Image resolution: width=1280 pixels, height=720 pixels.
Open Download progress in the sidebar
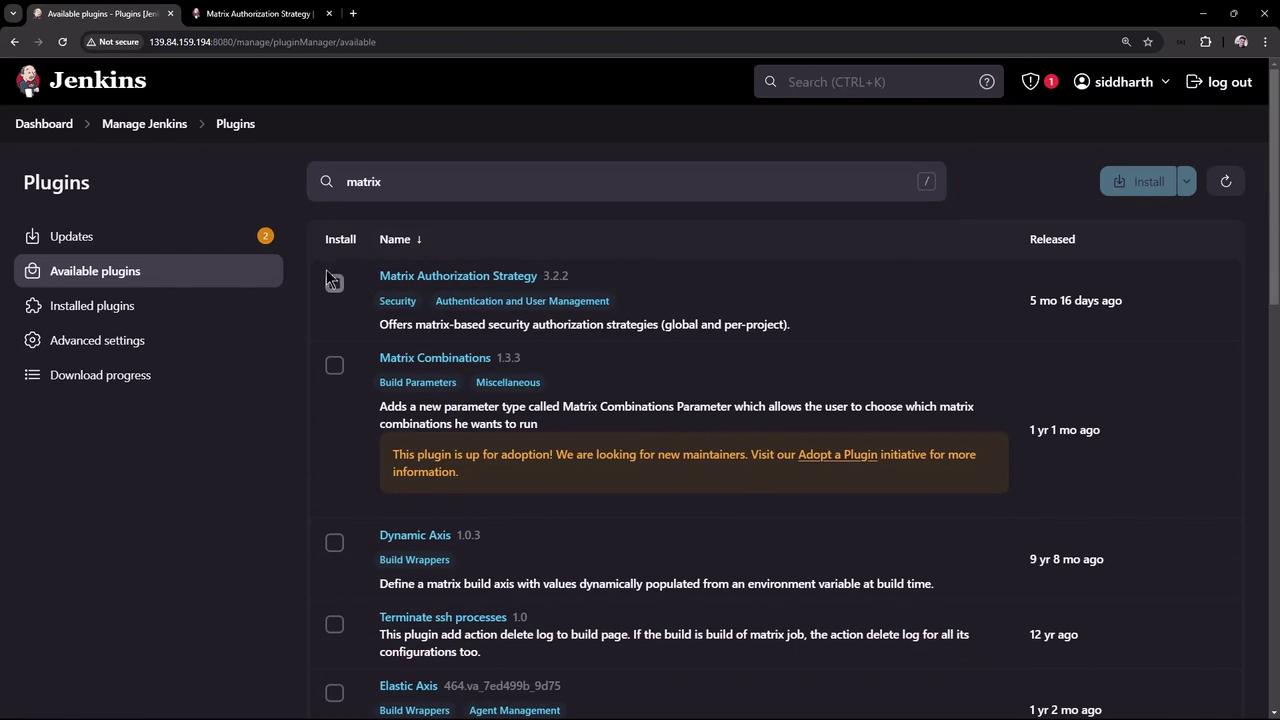[x=149, y=375]
